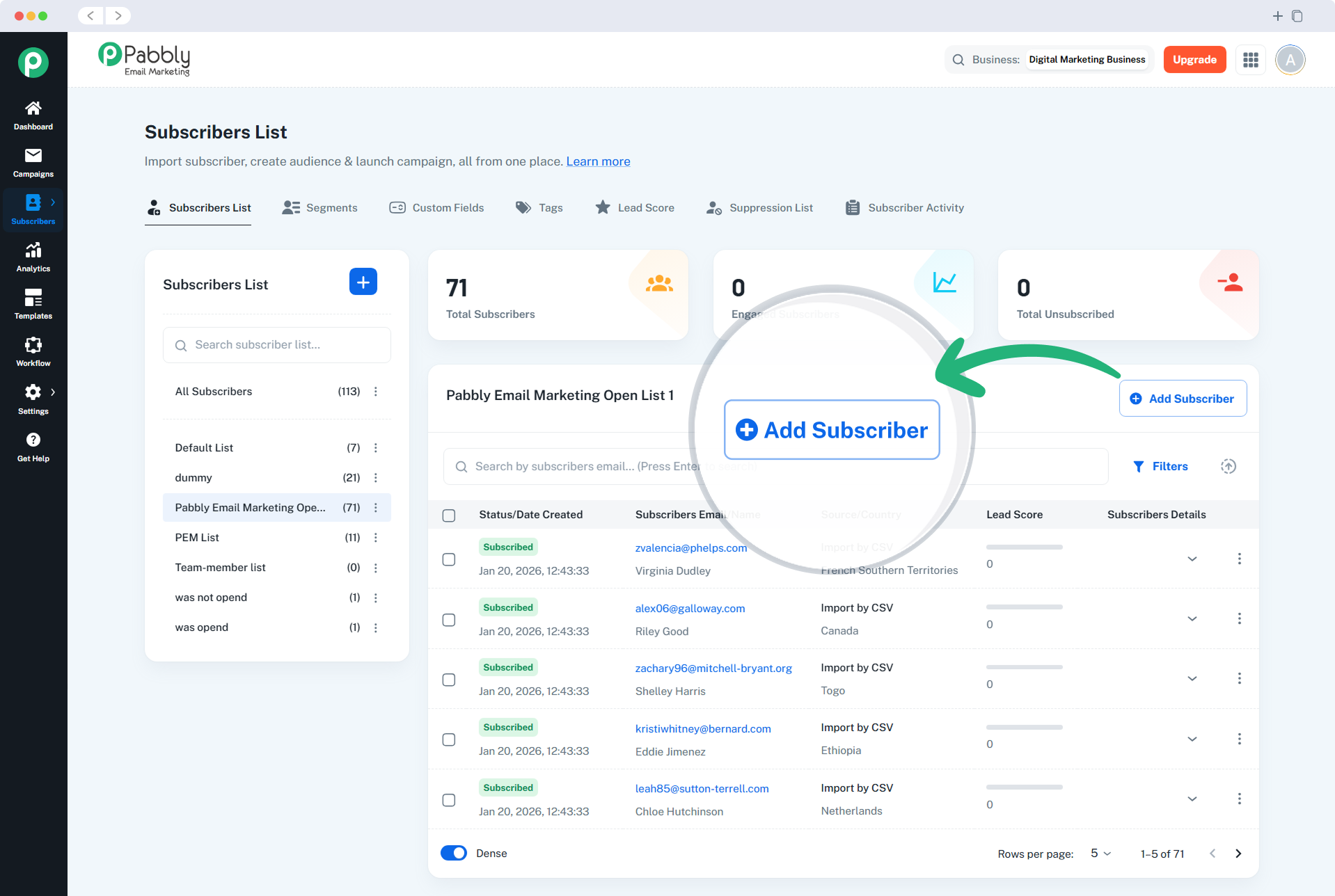
Task: Switch to the Subscriber Activity tab
Action: (905, 208)
